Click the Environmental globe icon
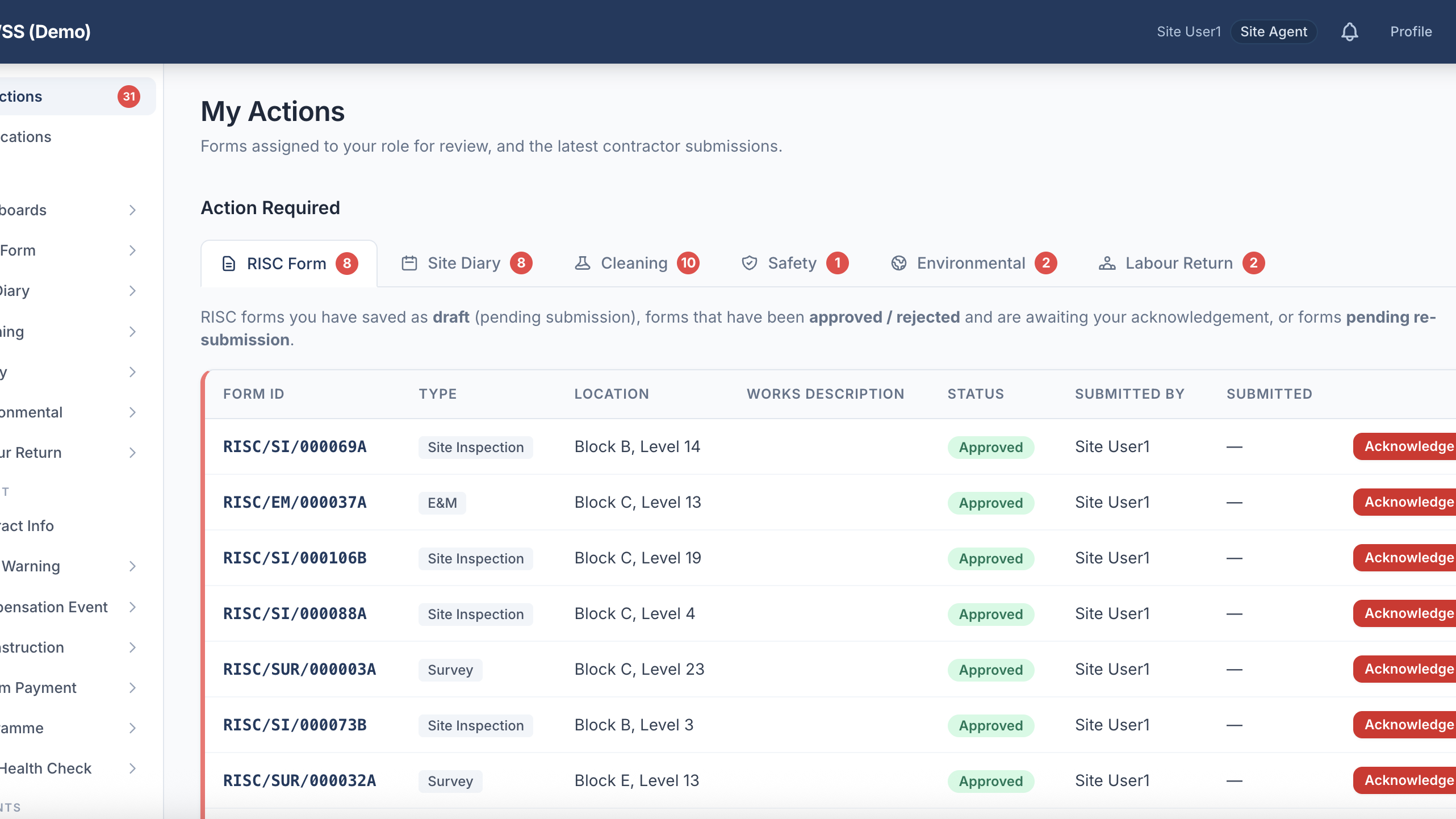1456x819 pixels. [899, 263]
